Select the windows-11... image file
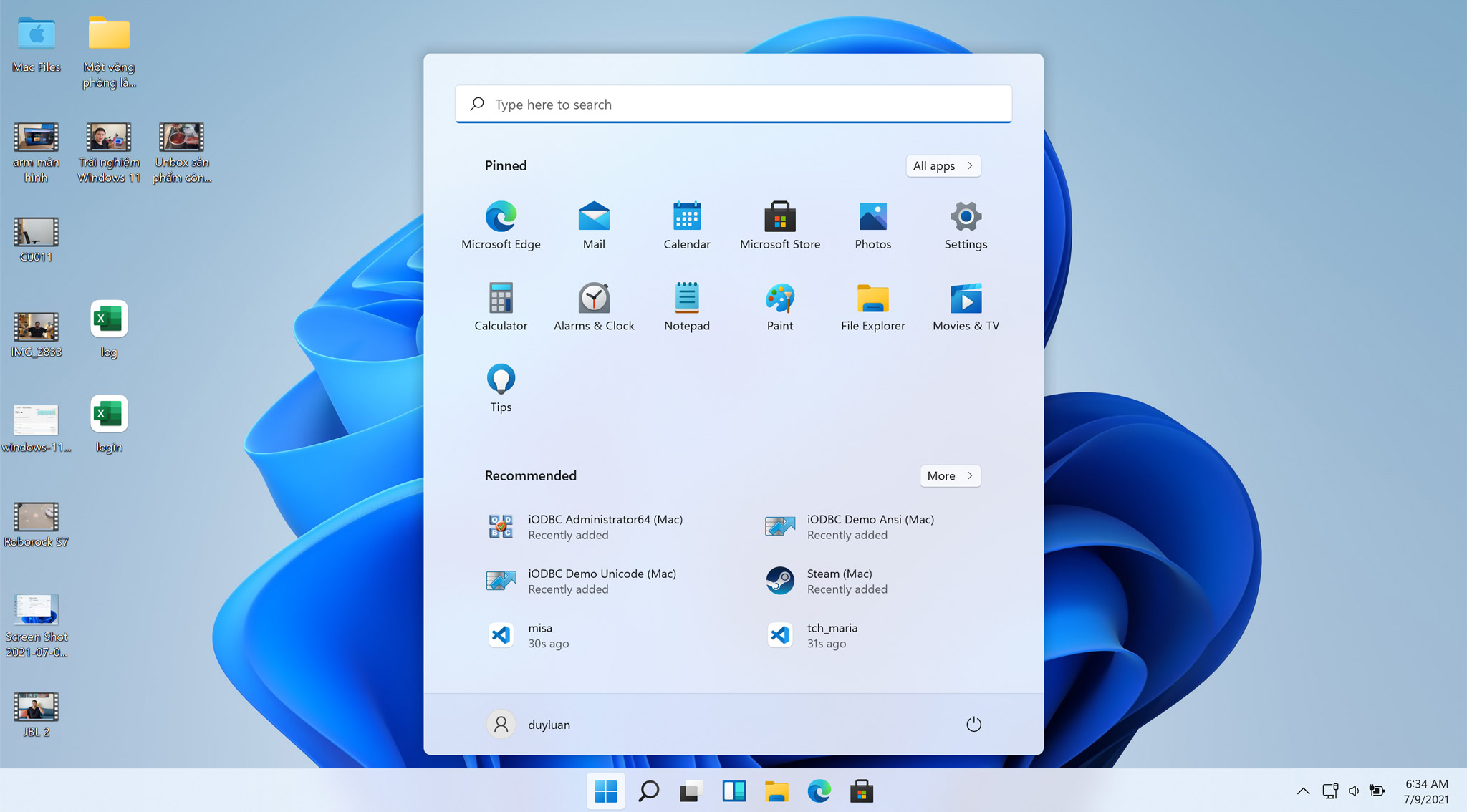The image size is (1467, 812). pos(37,430)
